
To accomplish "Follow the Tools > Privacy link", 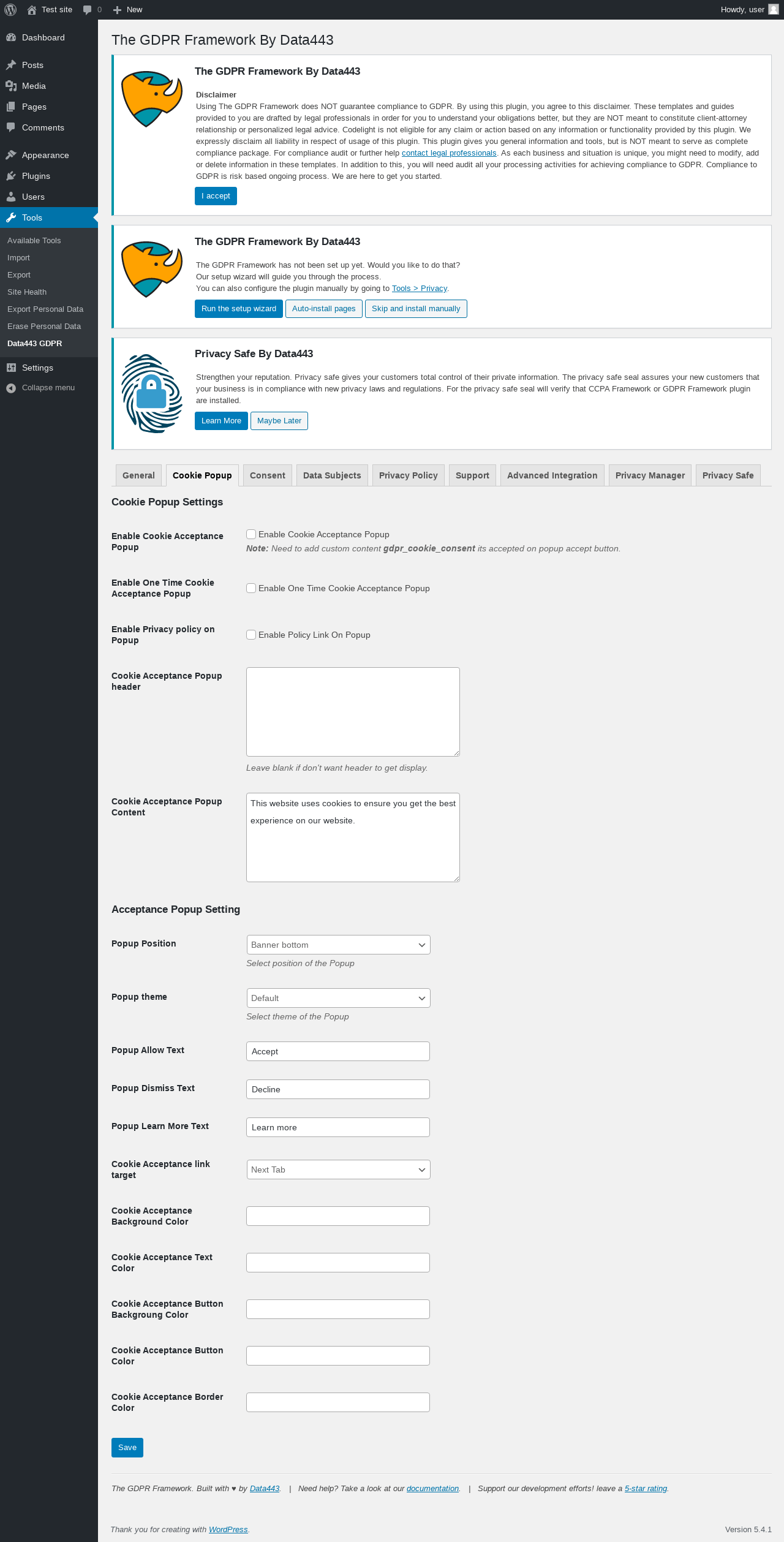I will pos(420,289).
